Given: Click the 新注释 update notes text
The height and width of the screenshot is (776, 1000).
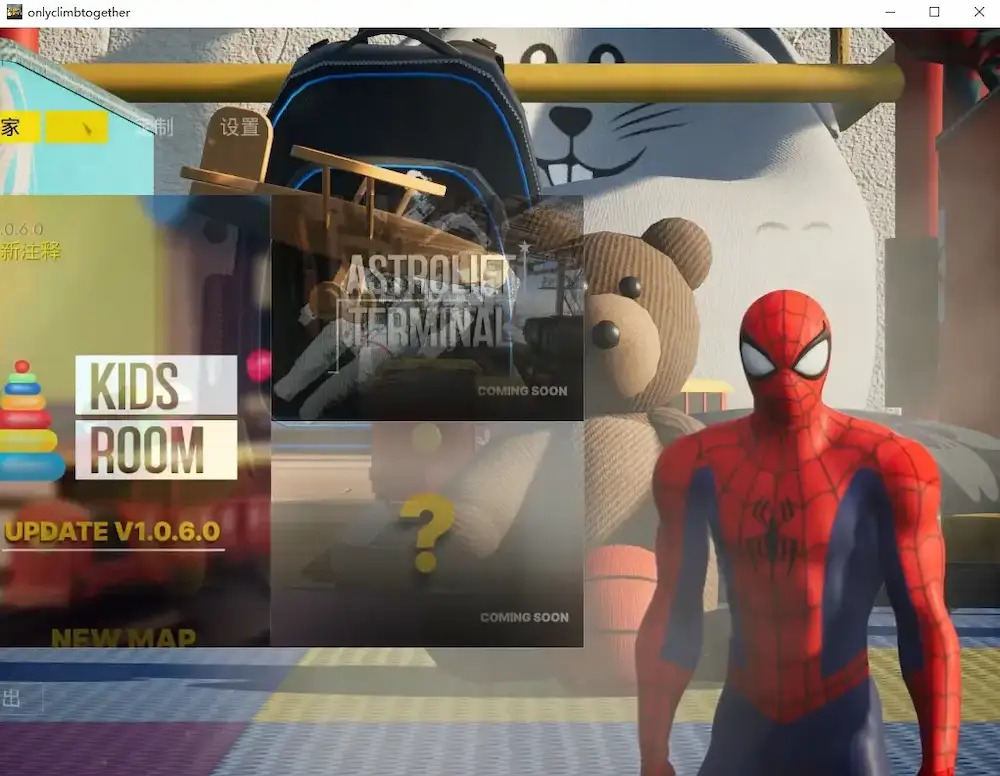Looking at the screenshot, I should (30, 252).
